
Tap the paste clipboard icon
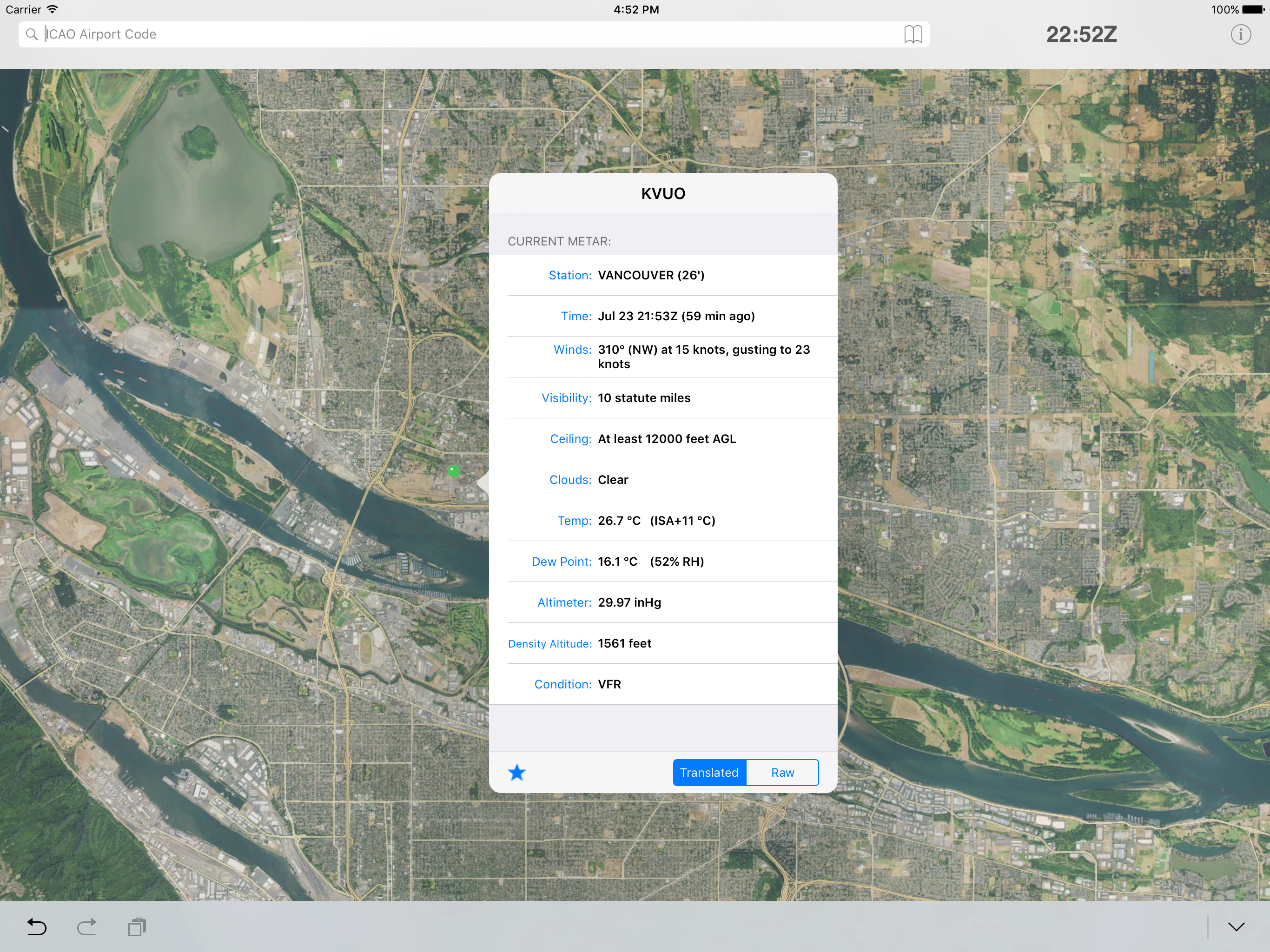click(x=137, y=927)
